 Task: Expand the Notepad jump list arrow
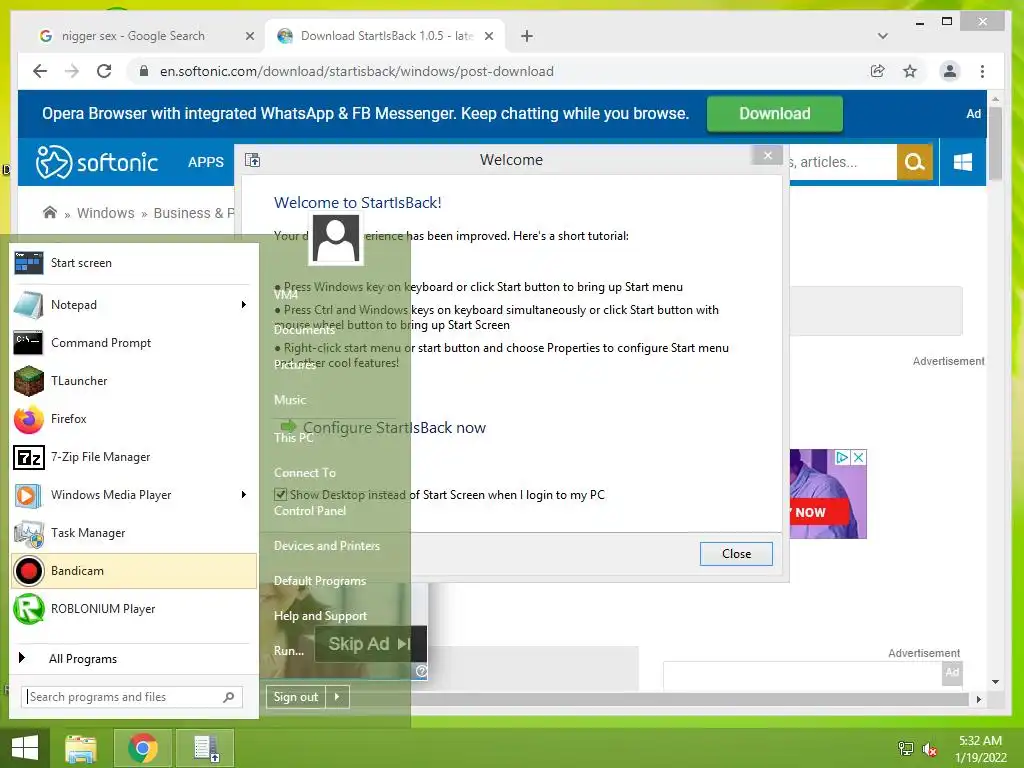click(244, 305)
